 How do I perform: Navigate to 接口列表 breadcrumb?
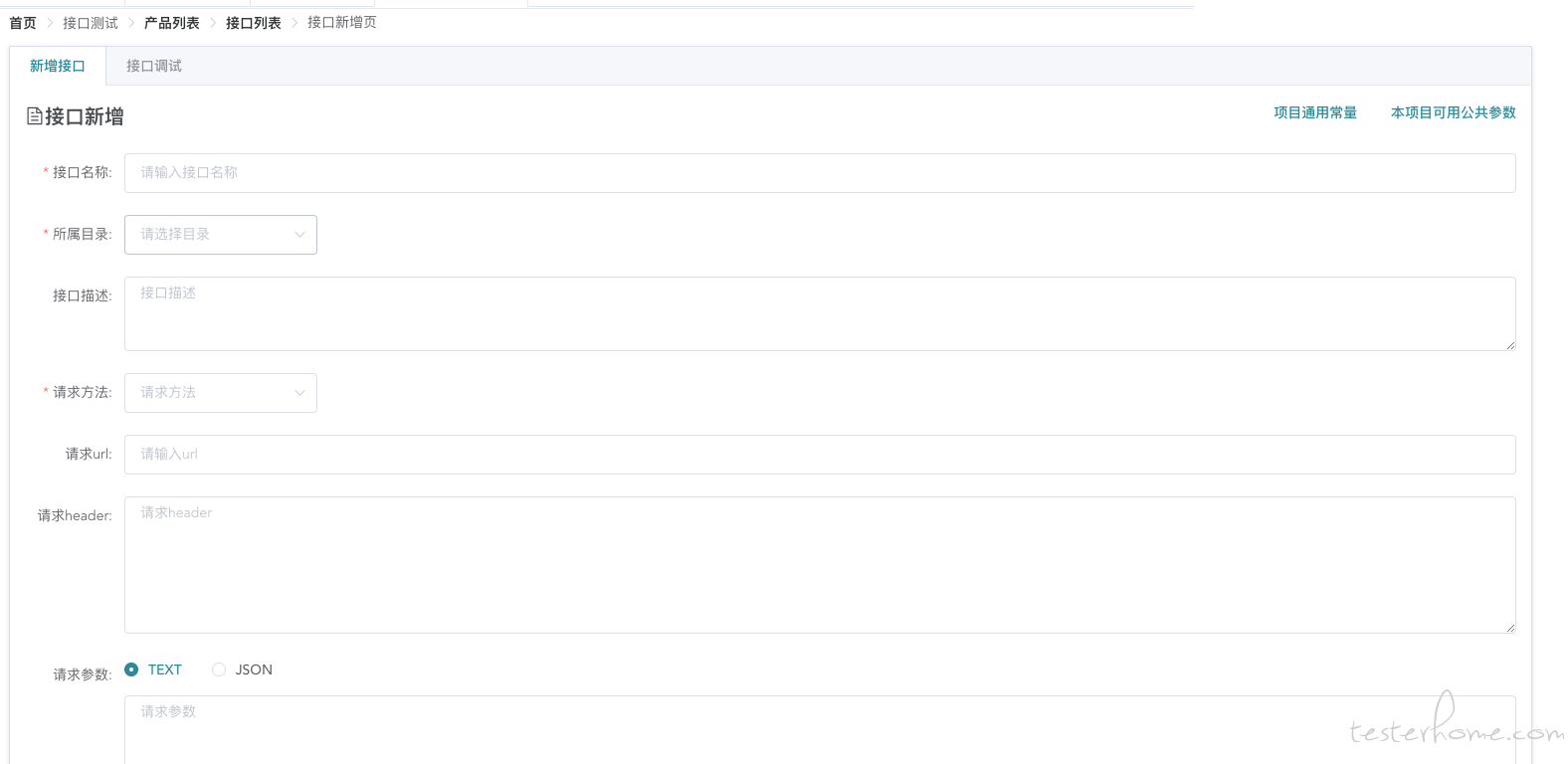click(254, 23)
